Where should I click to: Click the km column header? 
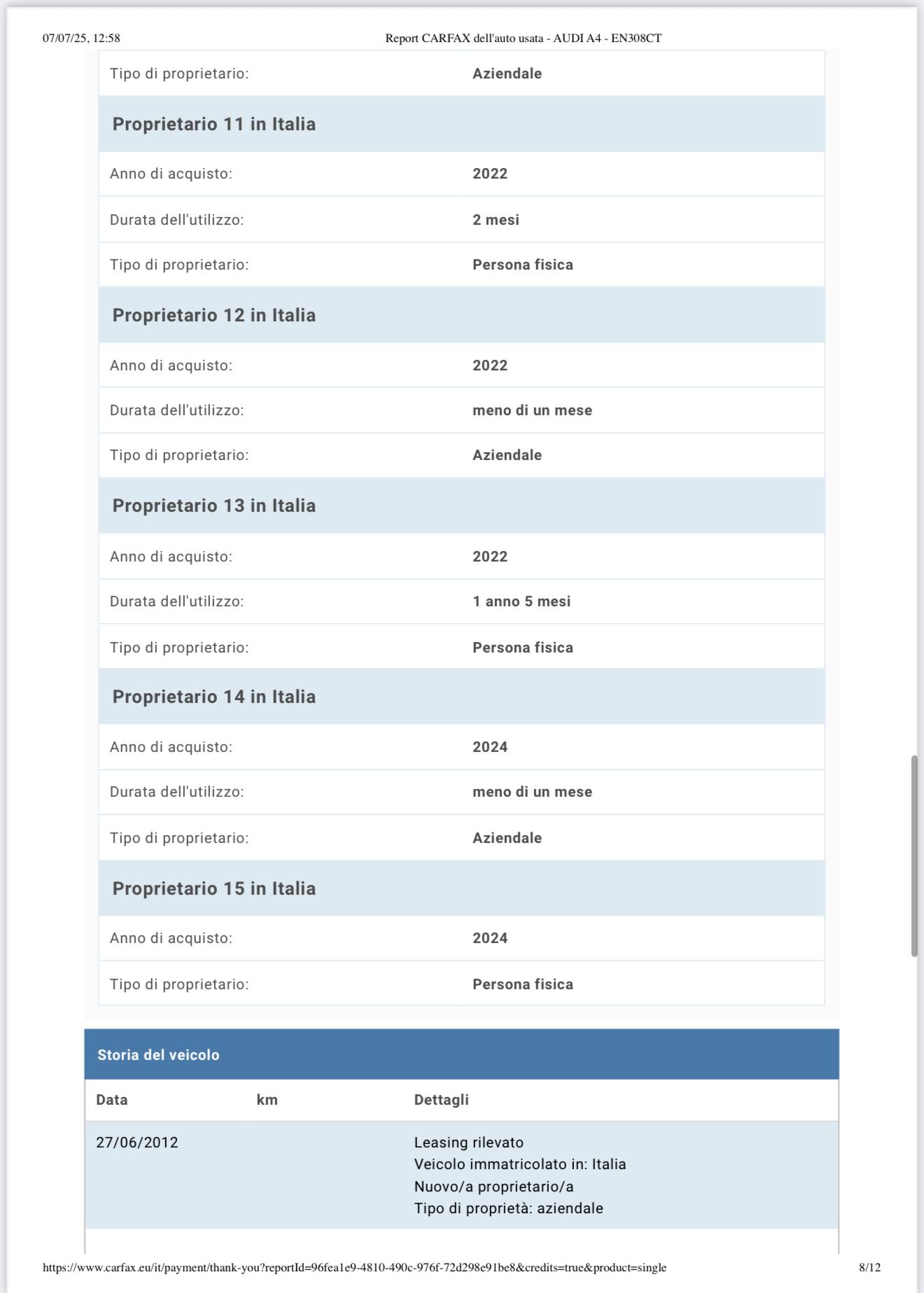pyautogui.click(x=267, y=1100)
